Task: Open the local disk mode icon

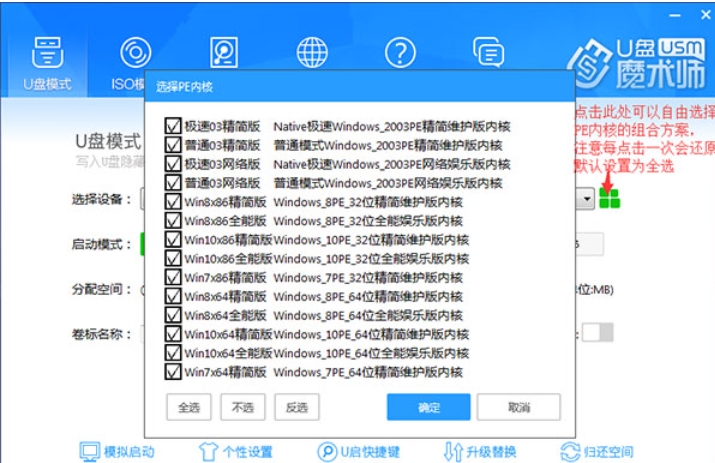Action: tap(223, 52)
